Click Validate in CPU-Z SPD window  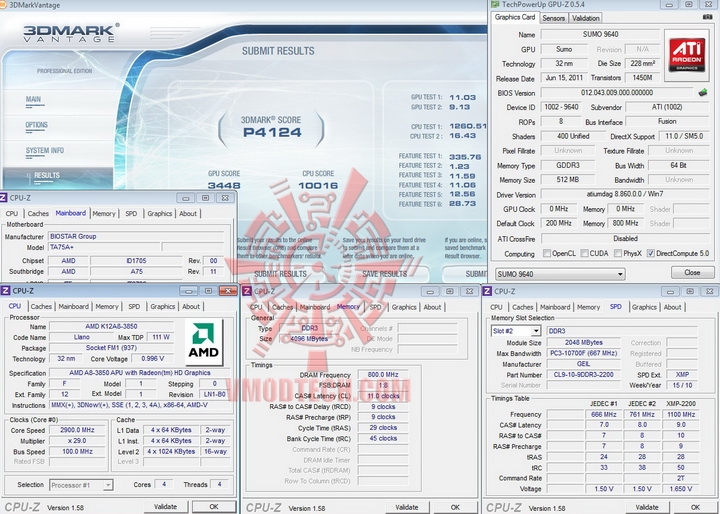647,507
